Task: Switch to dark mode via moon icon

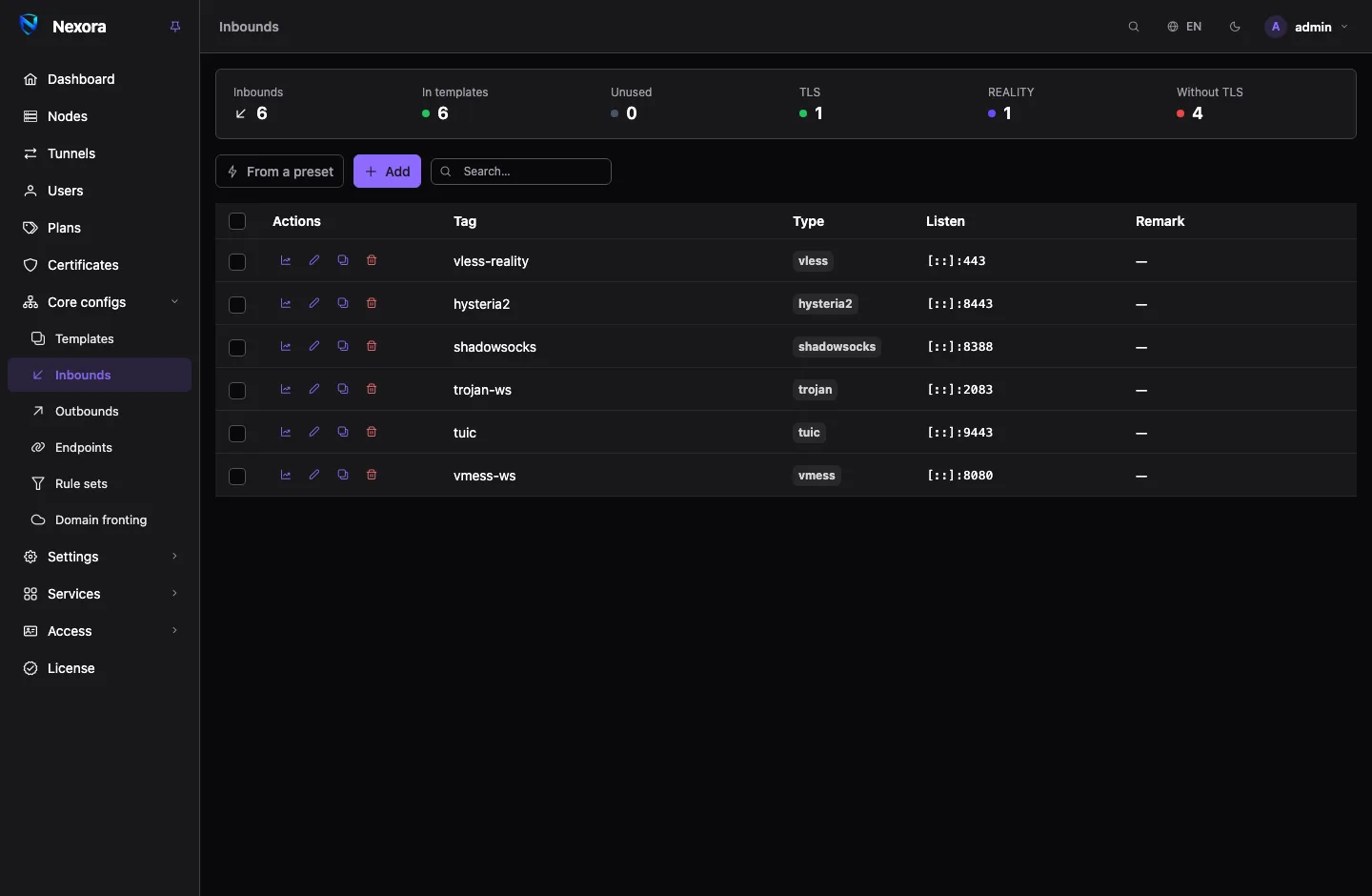Action: point(1236,27)
